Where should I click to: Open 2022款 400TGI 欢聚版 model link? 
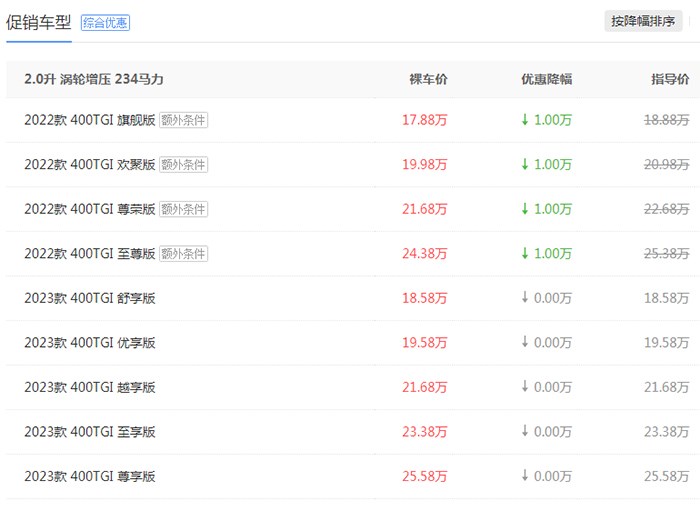[90, 164]
